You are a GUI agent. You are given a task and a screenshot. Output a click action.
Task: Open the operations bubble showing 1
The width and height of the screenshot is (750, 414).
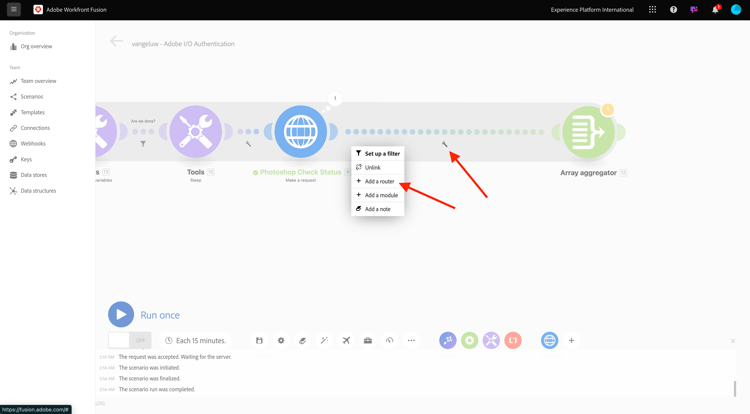click(335, 98)
